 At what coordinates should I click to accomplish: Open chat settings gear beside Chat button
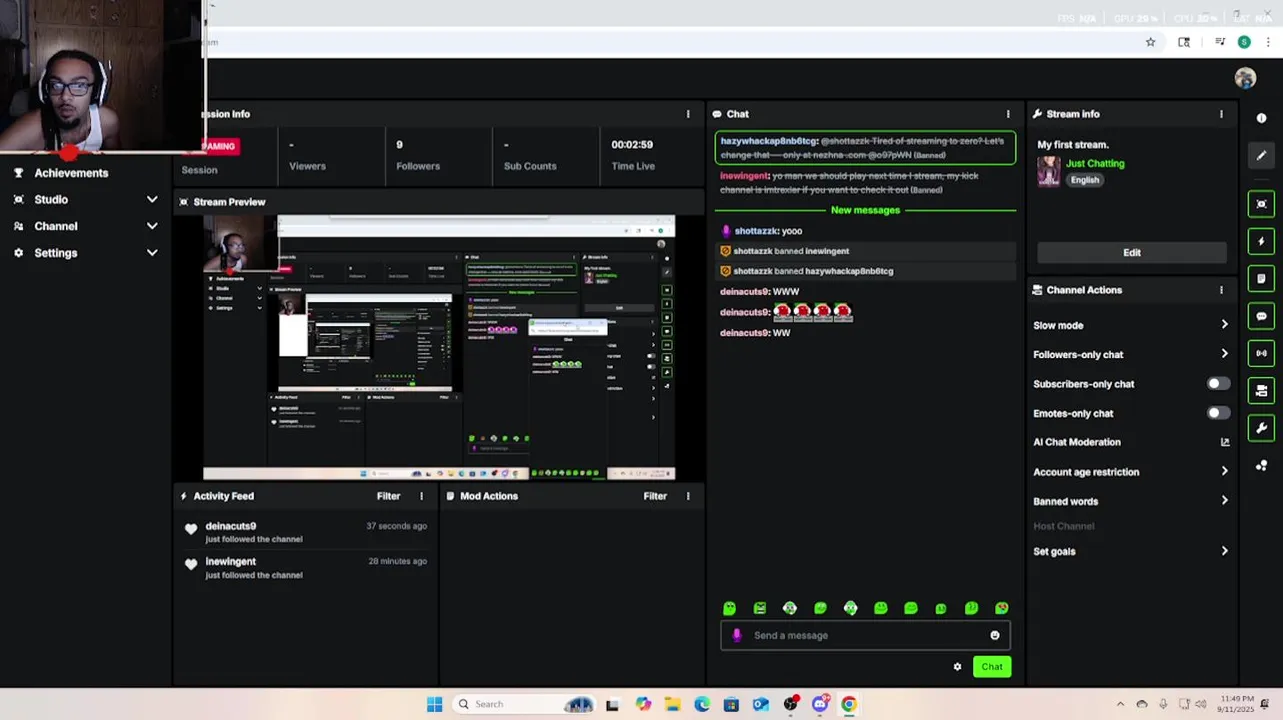coord(957,667)
